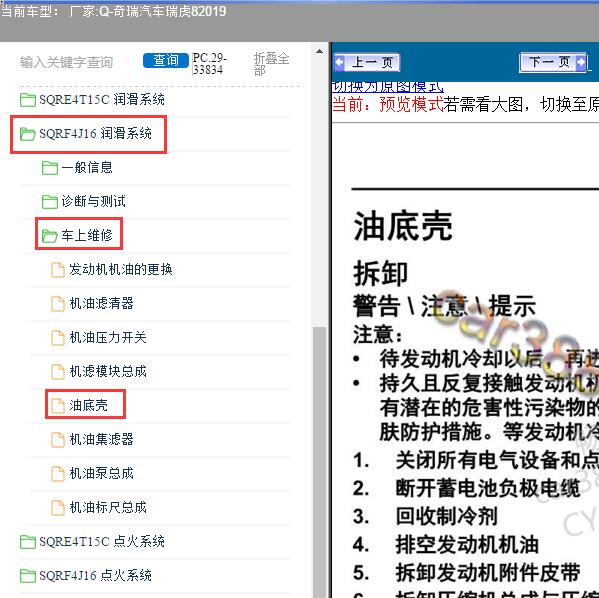Click document icon of 机油泵总成
The height and width of the screenshot is (598, 599).
58,474
